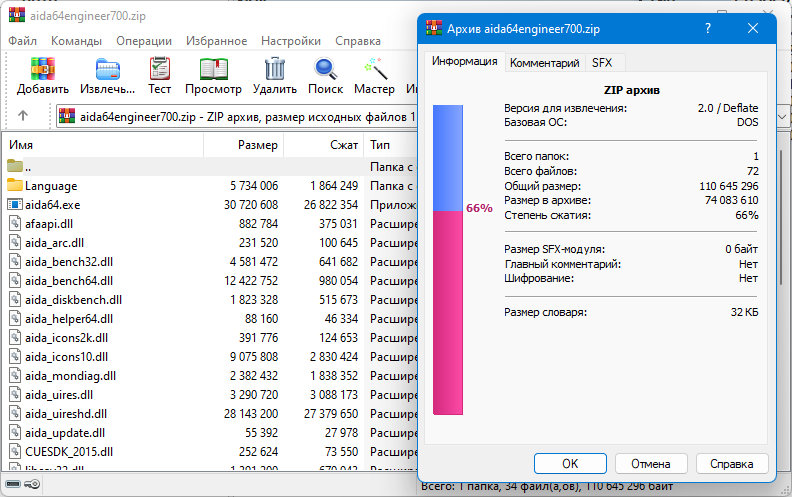
Task: Sort by the Тип column header
Action: click(391, 145)
